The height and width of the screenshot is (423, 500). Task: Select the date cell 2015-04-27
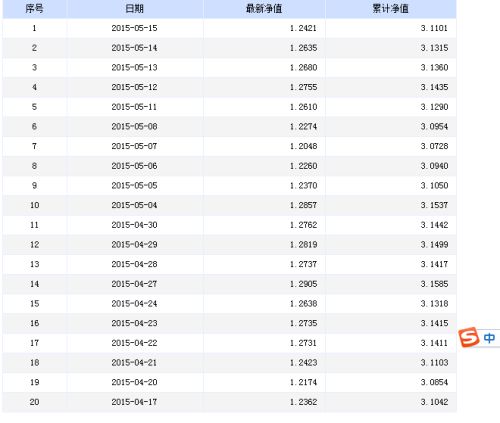pos(134,284)
